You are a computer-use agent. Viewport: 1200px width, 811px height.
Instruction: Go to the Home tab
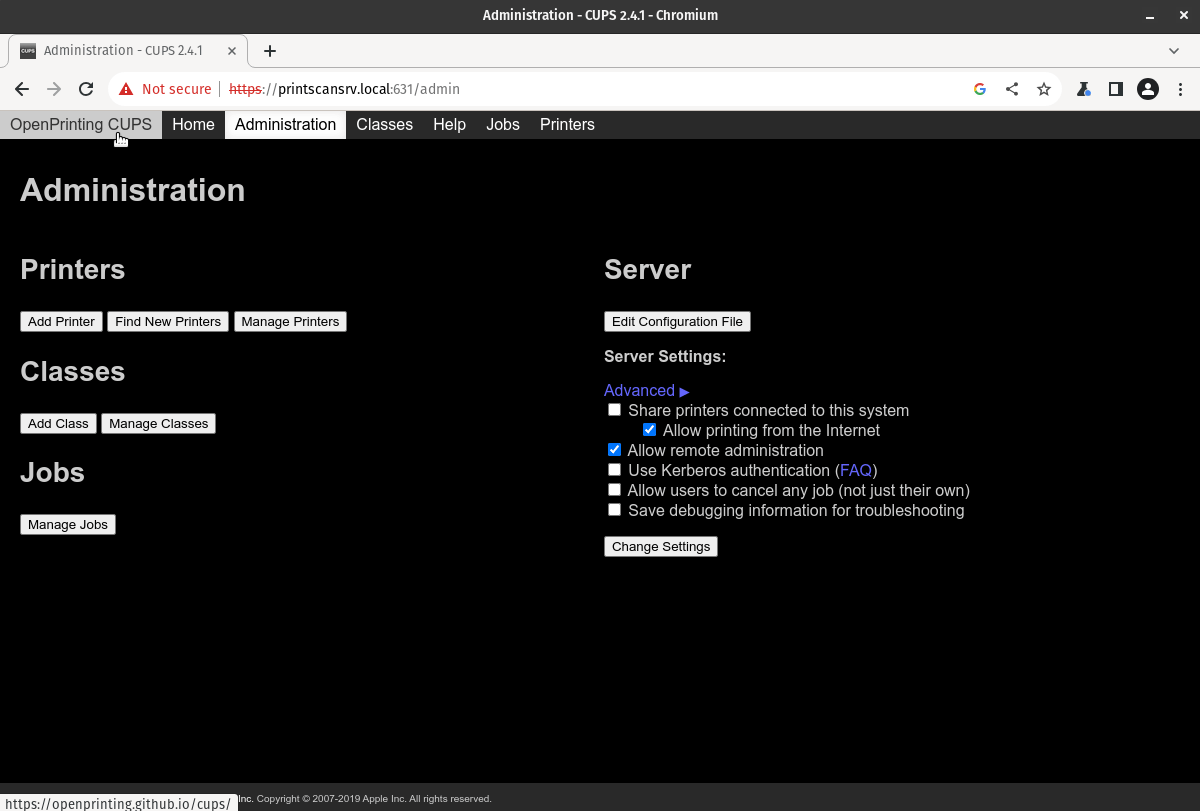pos(193,125)
